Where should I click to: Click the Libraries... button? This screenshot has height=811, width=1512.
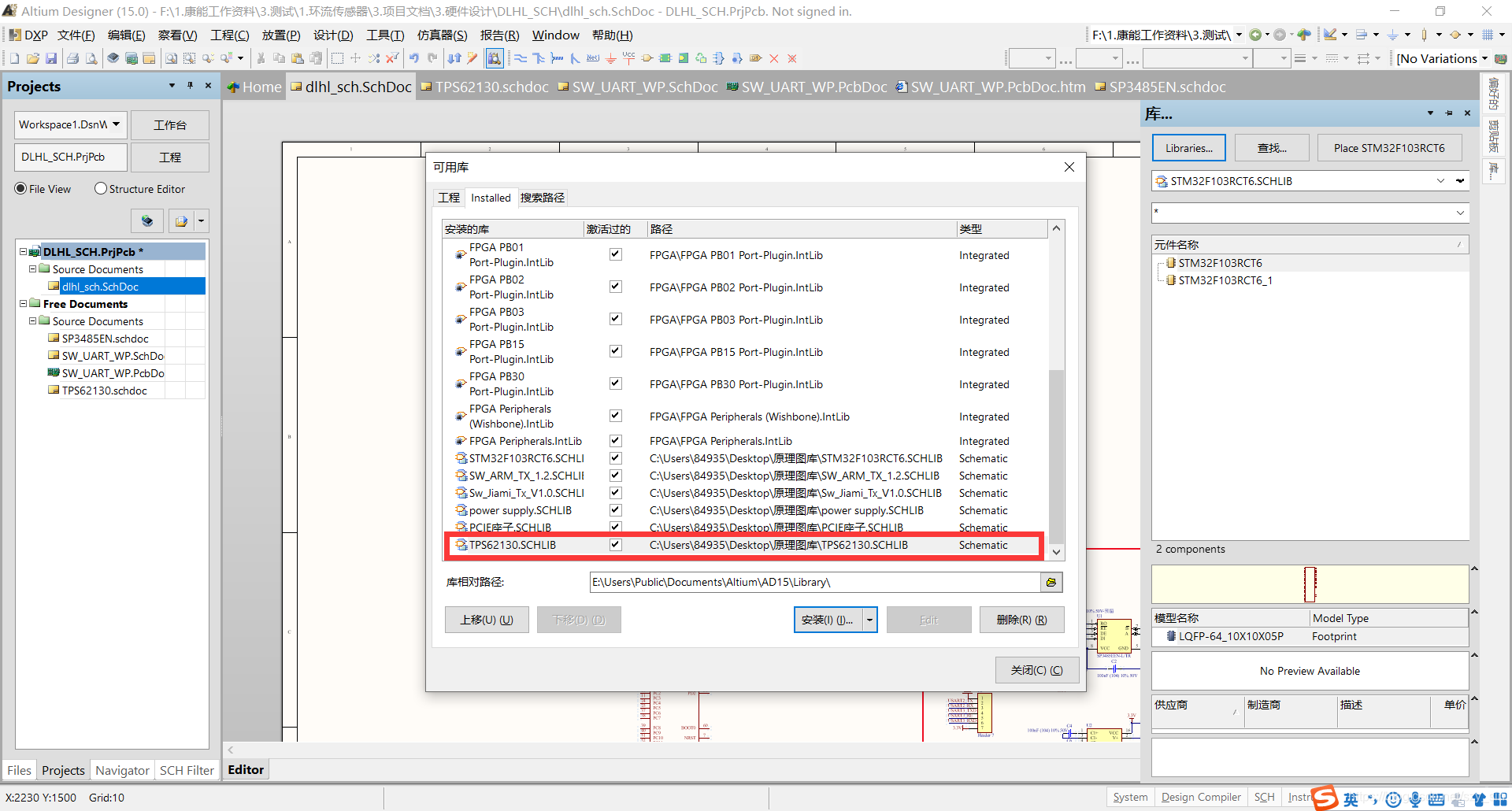pyautogui.click(x=1189, y=148)
